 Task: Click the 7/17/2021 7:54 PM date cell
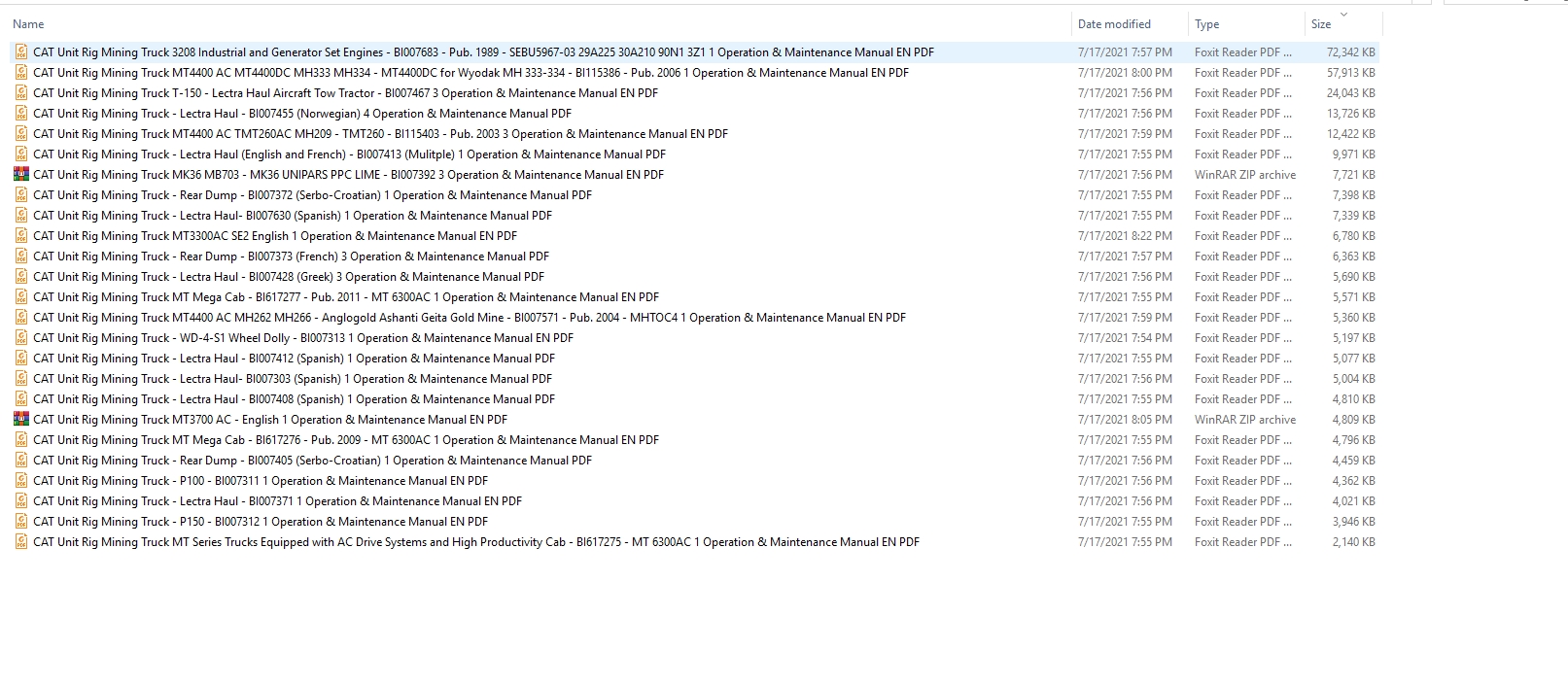(1125, 338)
